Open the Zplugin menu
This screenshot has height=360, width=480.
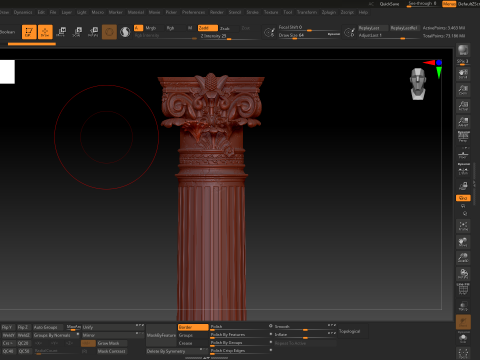tap(329, 12)
